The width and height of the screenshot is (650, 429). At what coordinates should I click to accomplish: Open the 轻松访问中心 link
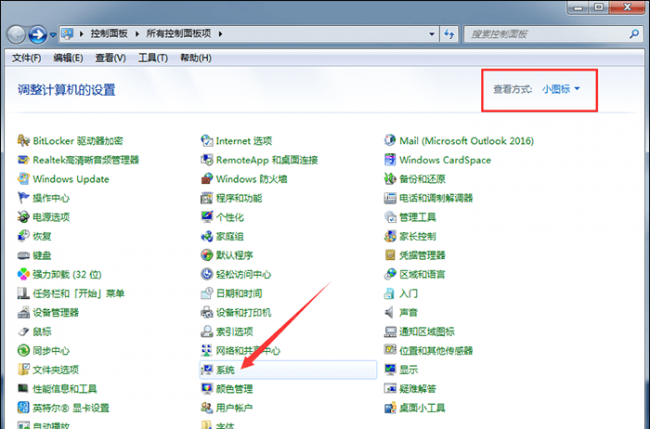coord(243,274)
